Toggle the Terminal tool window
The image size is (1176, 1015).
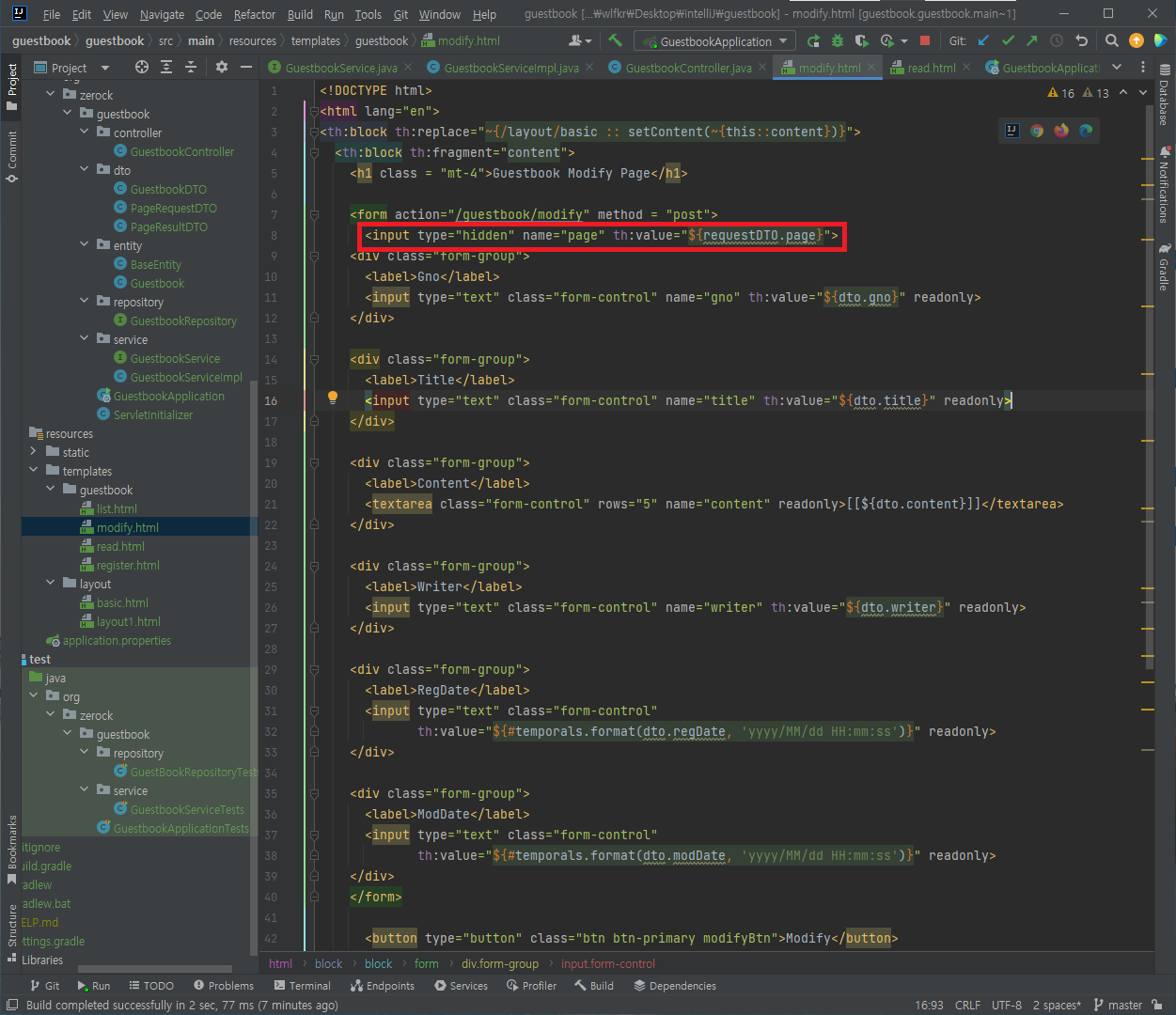click(x=302, y=986)
